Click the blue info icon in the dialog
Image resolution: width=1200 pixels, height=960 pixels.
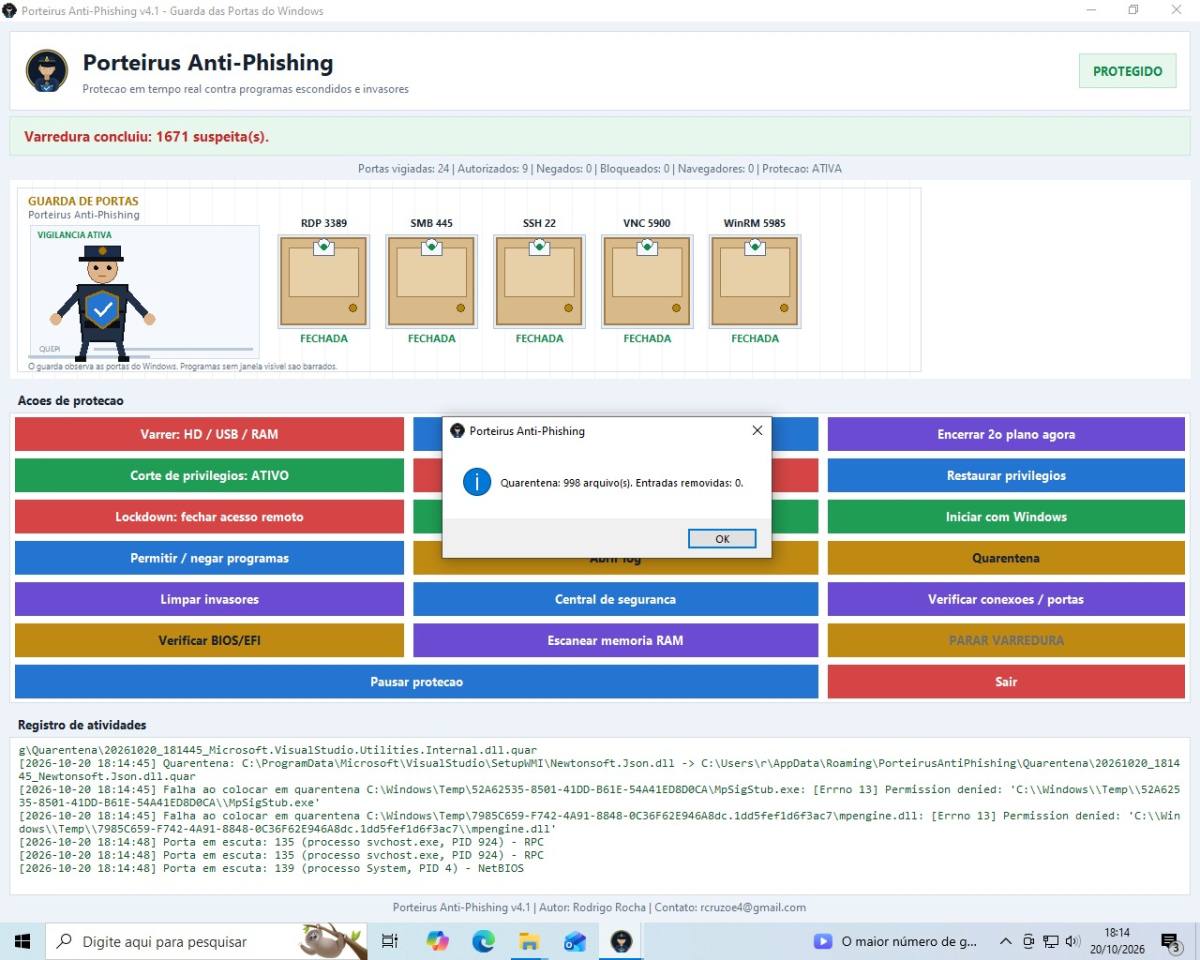tap(477, 482)
